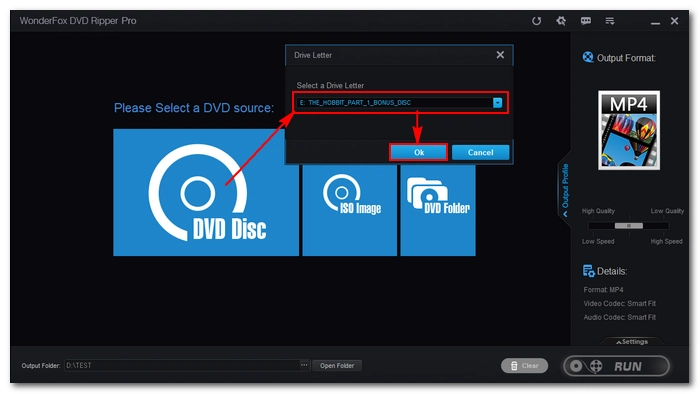Click the Cancel button in Drive Letter dialog
The width and height of the screenshot is (700, 394).
pos(480,153)
